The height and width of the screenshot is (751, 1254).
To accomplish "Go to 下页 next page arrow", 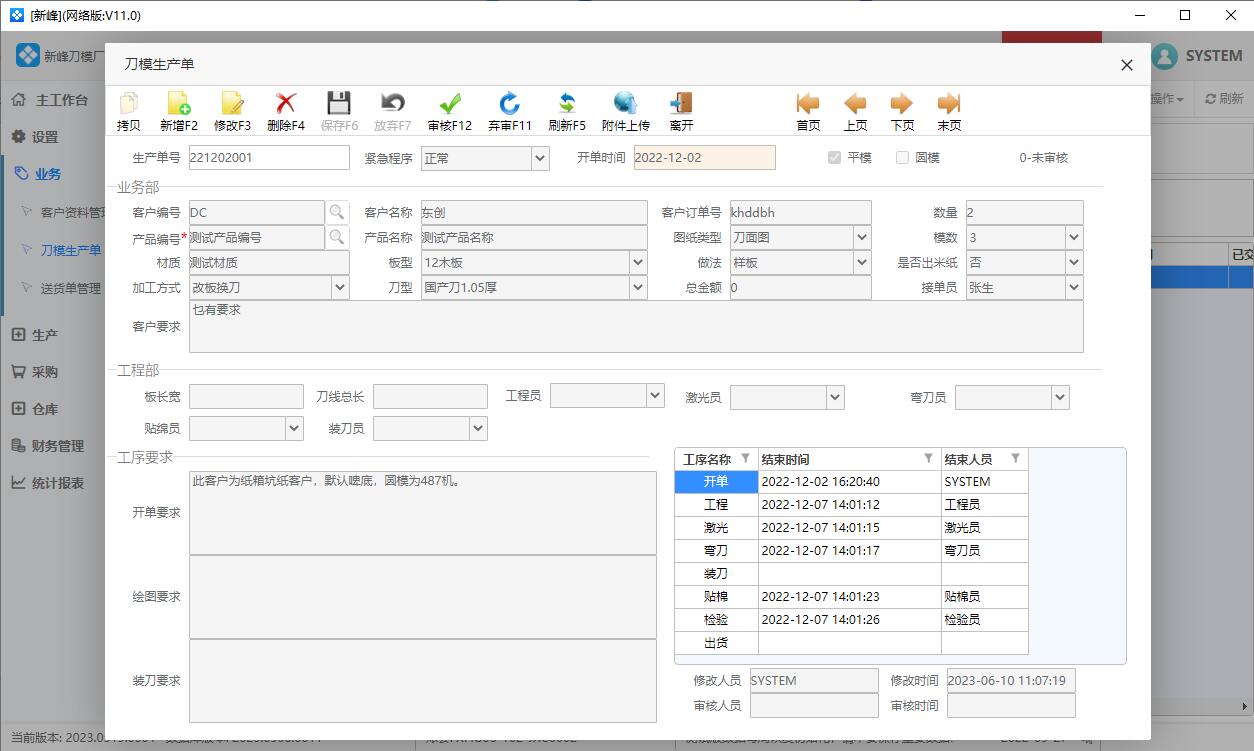I will click(902, 103).
